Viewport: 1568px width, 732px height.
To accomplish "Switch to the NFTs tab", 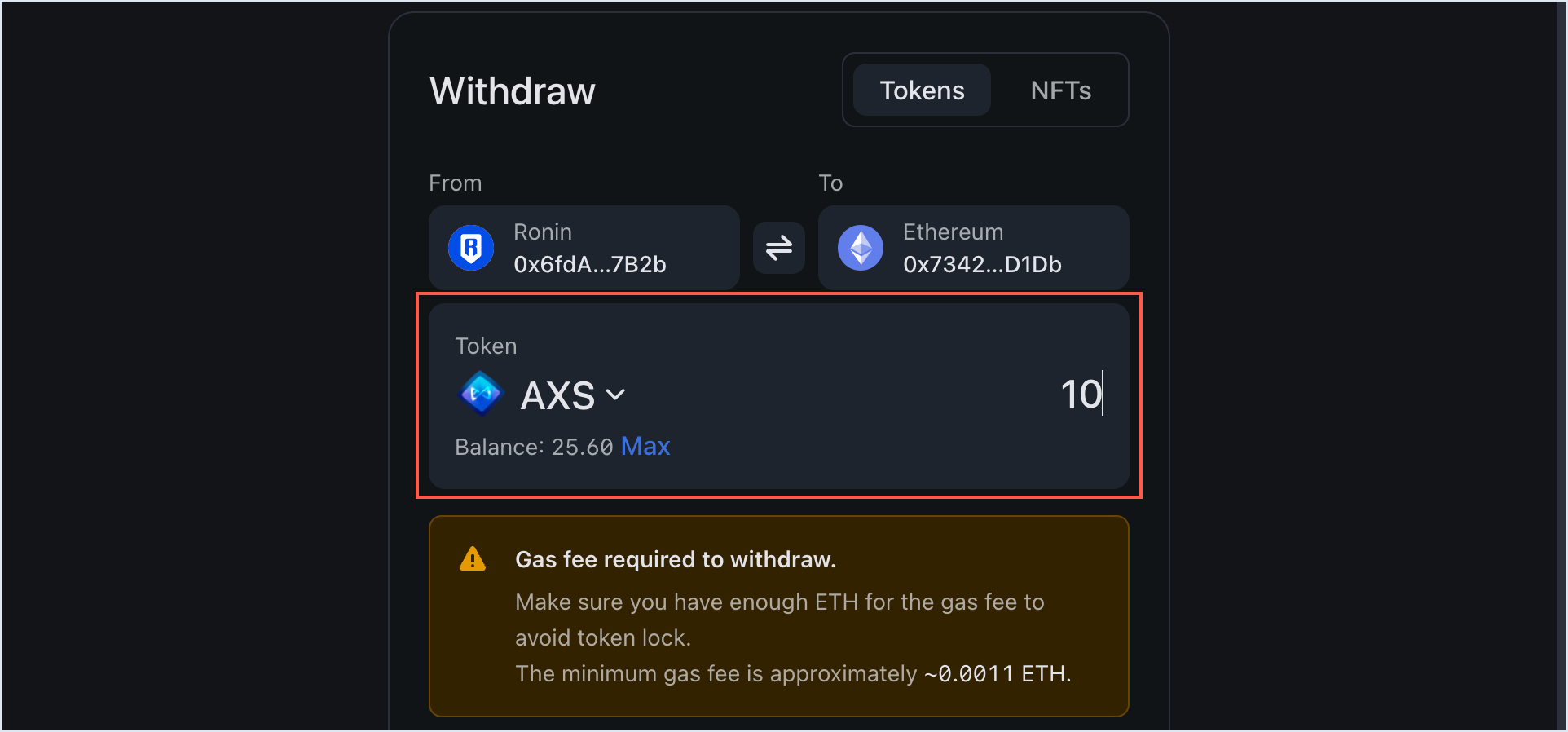I will click(1060, 90).
